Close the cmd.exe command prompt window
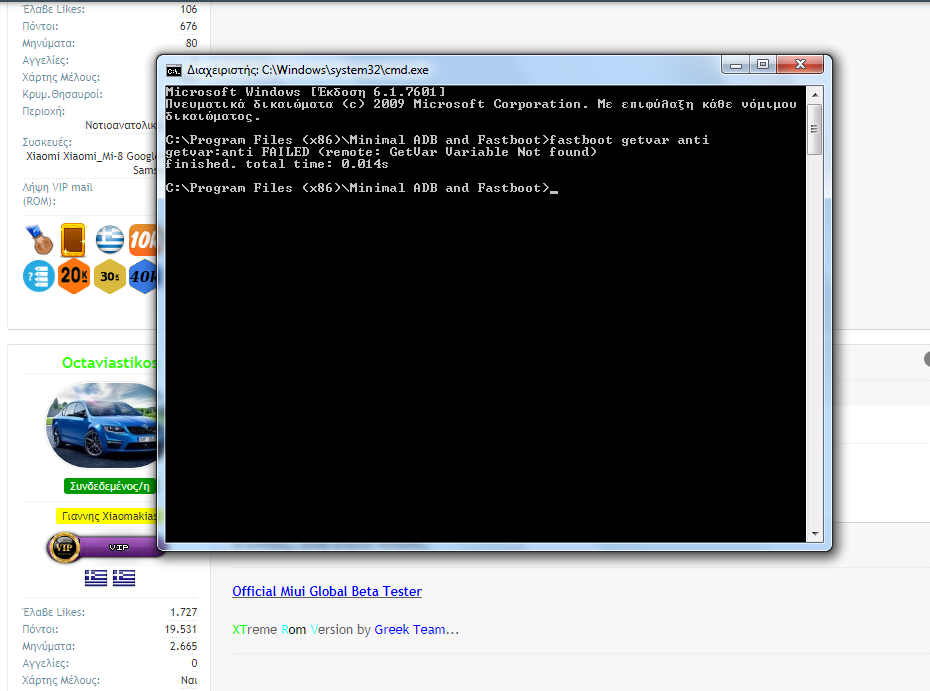 point(799,65)
